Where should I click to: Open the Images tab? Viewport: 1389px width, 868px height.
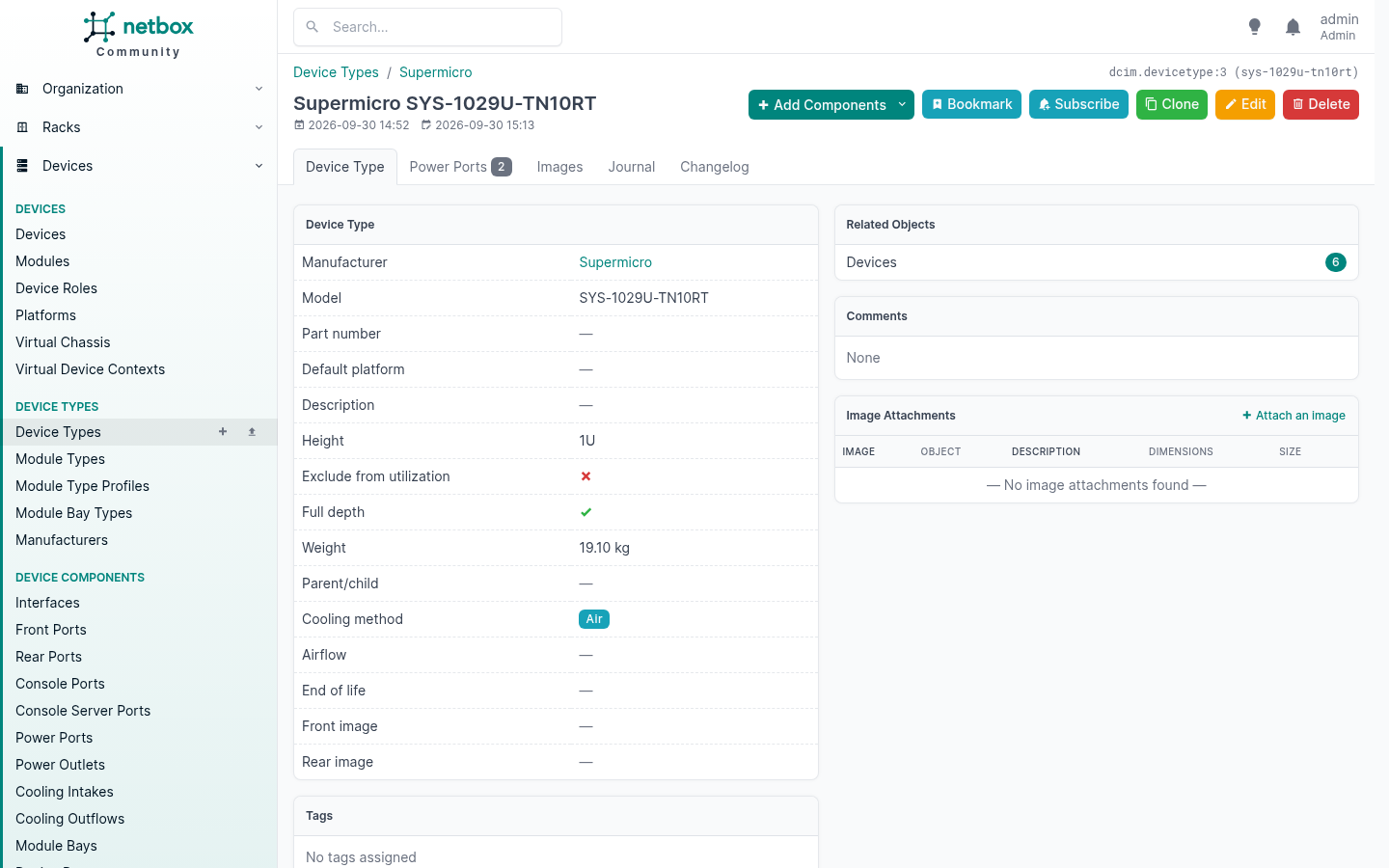pyautogui.click(x=559, y=167)
